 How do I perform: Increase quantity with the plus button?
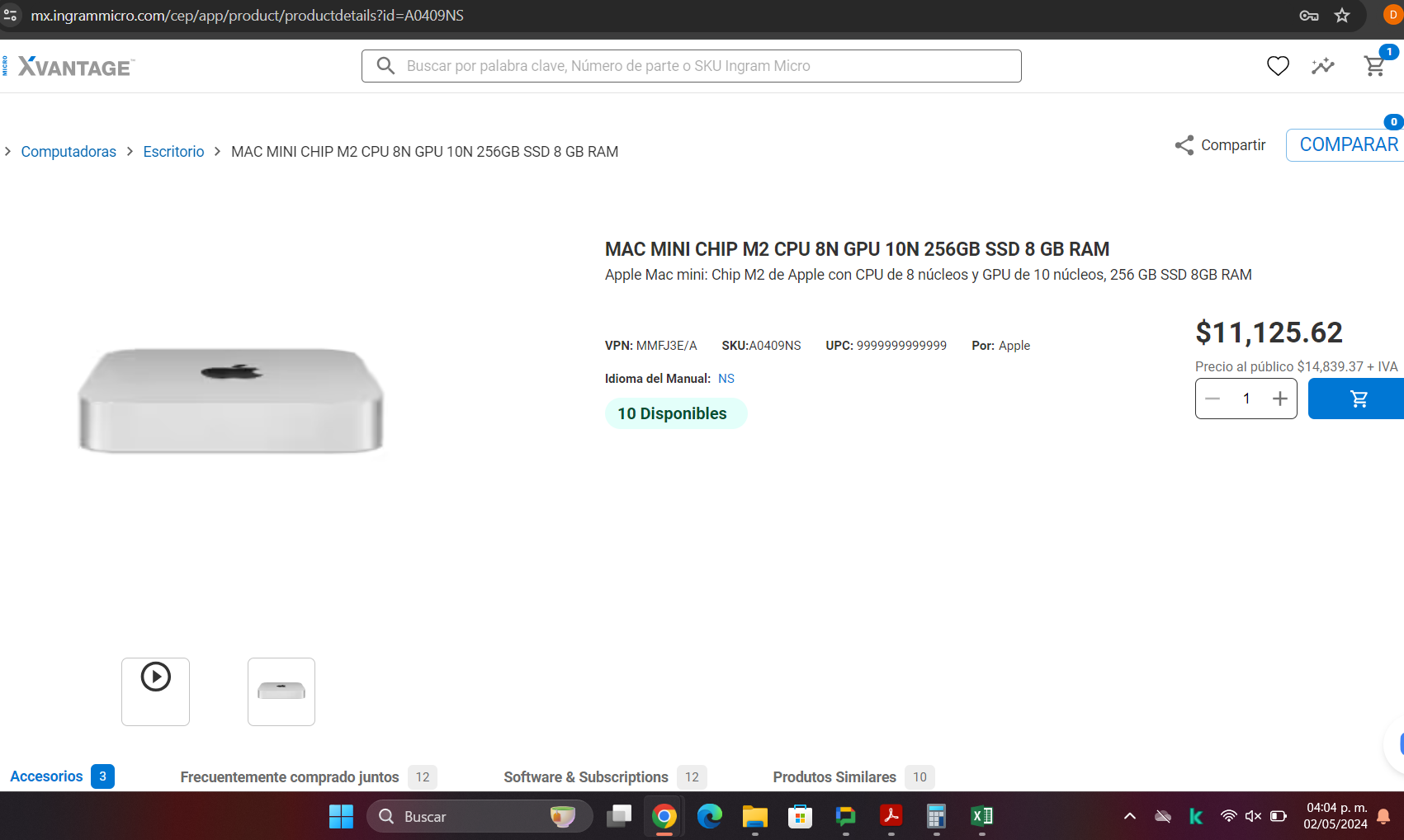1280,399
